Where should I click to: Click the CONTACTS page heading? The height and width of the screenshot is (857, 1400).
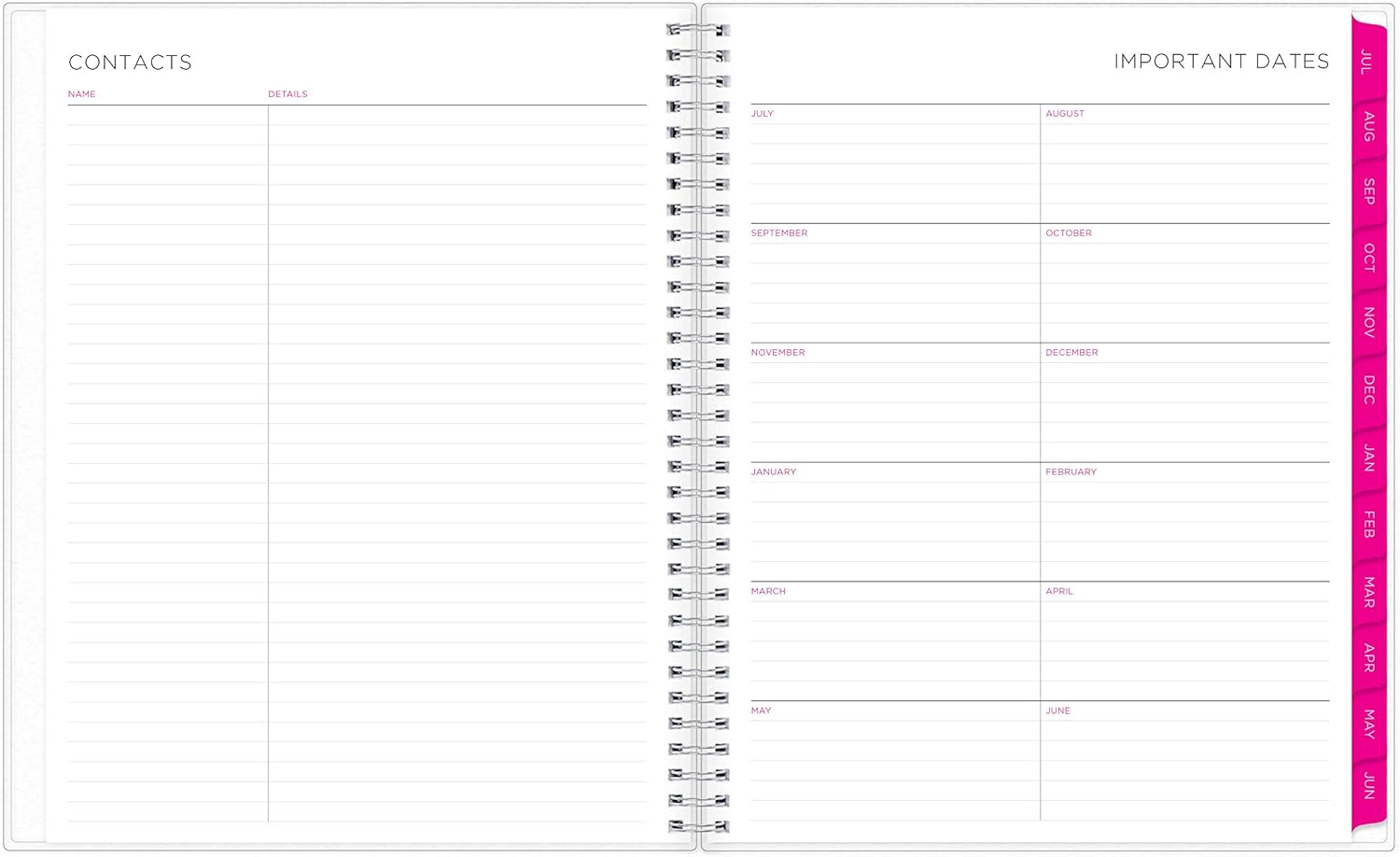[131, 63]
